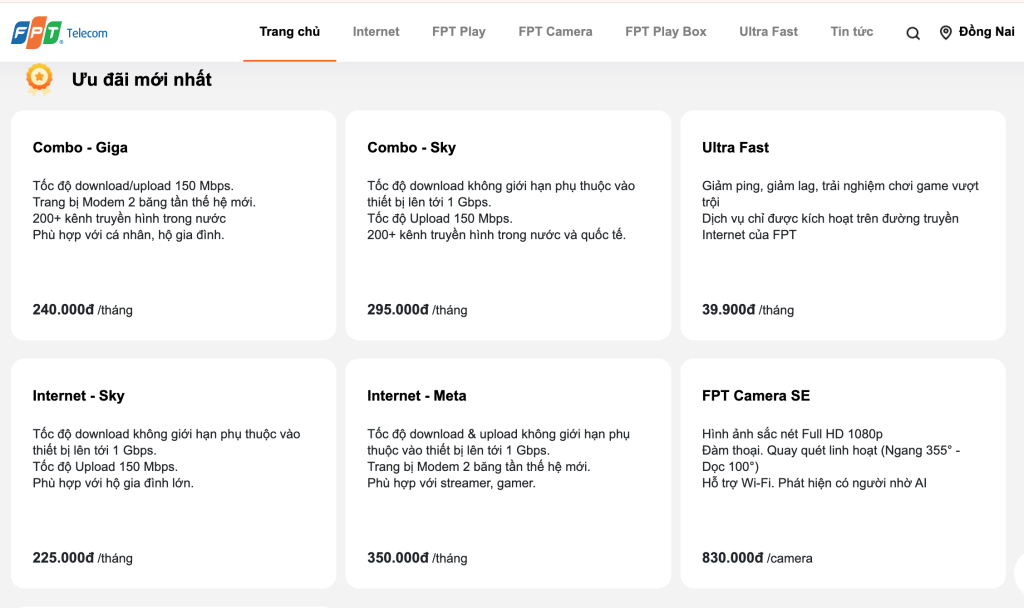Click the 350.000đ /tháng price
The width and height of the screenshot is (1024, 608).
417,558
